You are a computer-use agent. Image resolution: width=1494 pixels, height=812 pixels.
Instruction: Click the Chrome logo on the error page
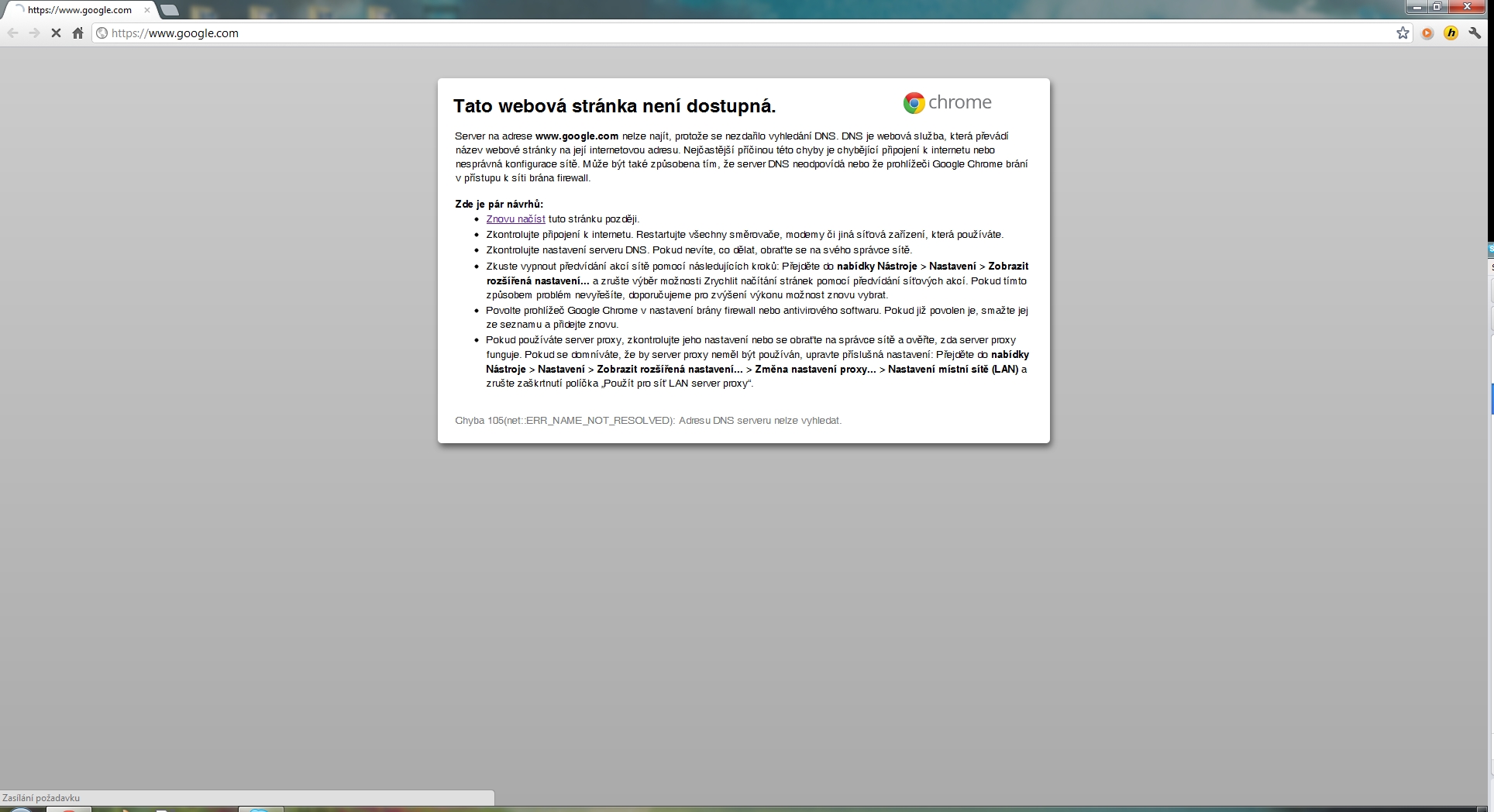[948, 102]
